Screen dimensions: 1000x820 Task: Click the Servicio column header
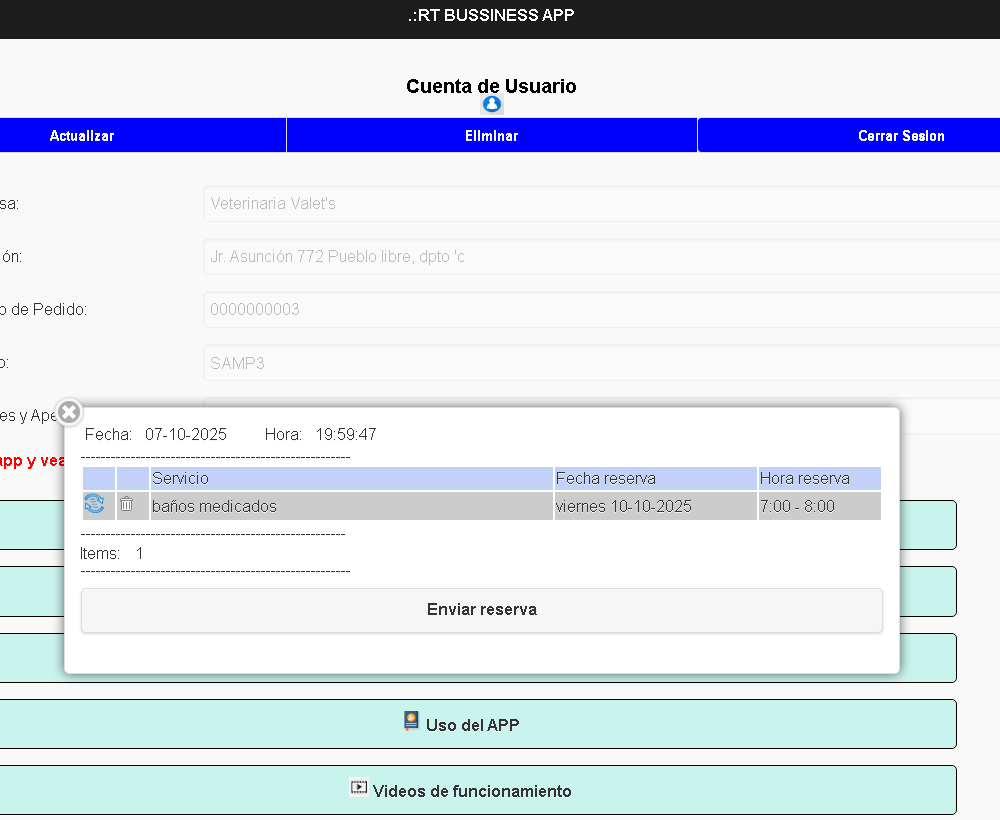pyautogui.click(x=350, y=478)
